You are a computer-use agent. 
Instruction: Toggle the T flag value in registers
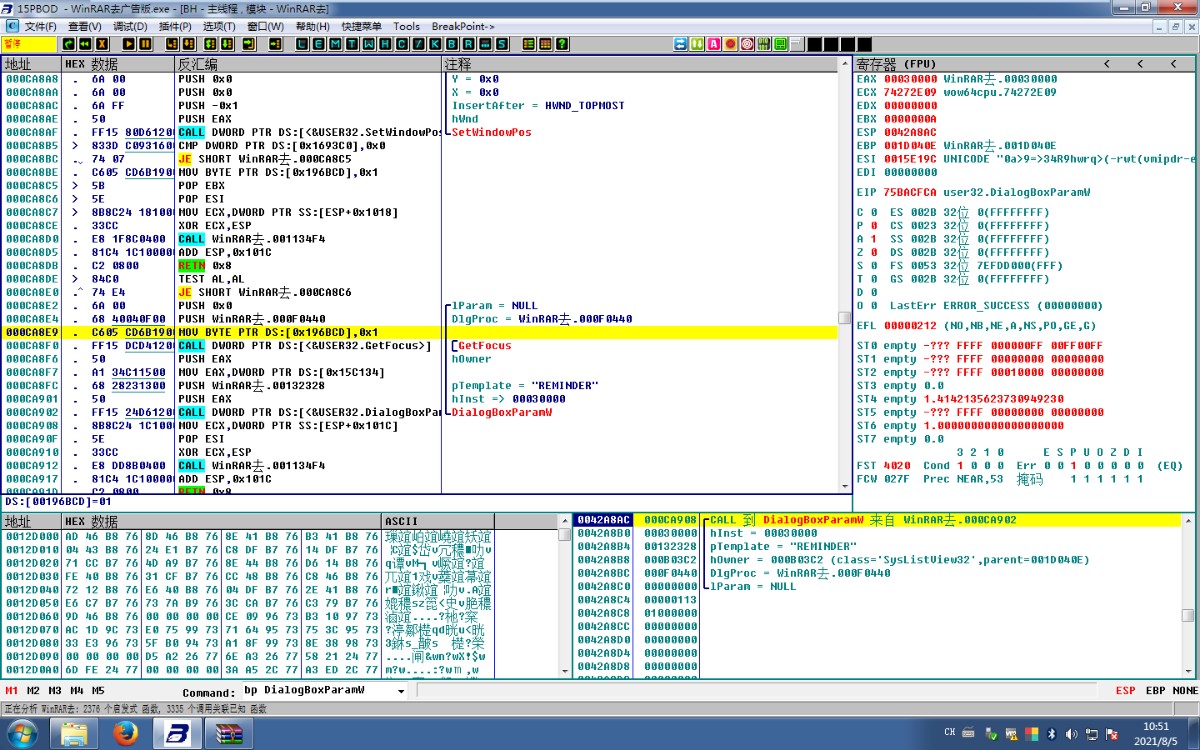[875, 279]
